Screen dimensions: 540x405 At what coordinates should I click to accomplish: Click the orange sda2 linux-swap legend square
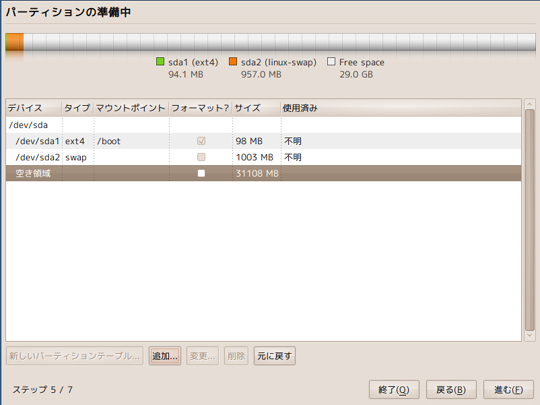click(x=233, y=62)
